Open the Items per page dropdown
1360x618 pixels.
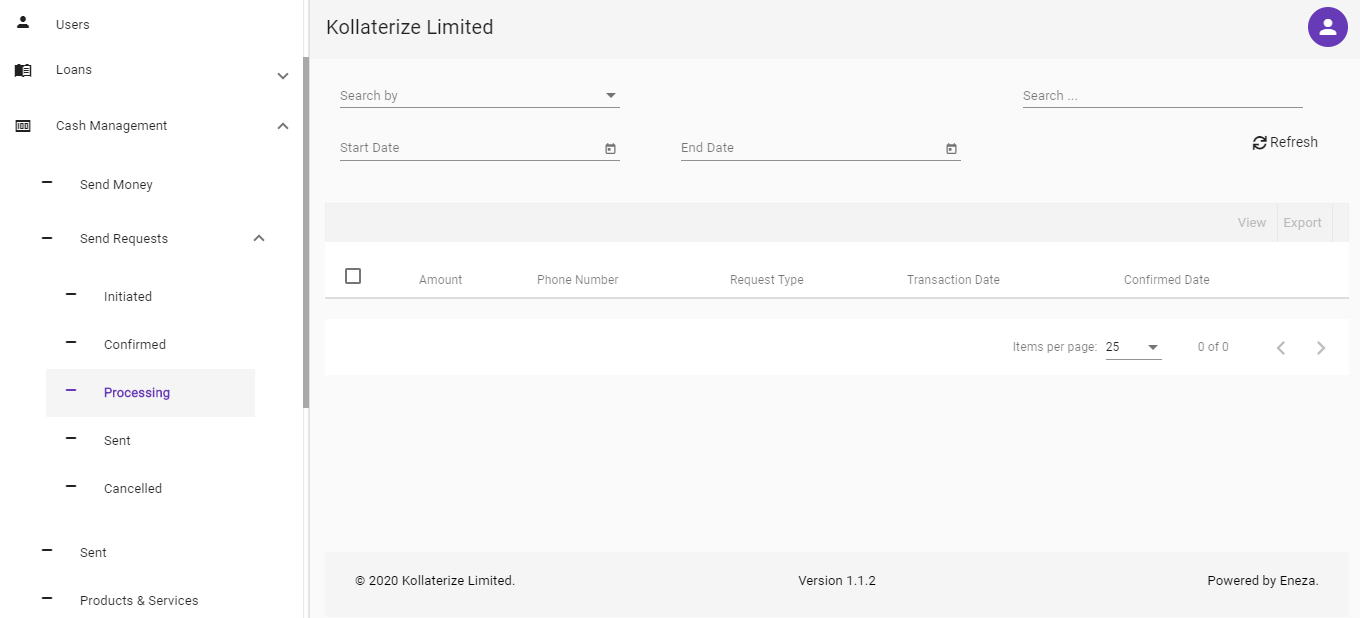coord(1133,347)
